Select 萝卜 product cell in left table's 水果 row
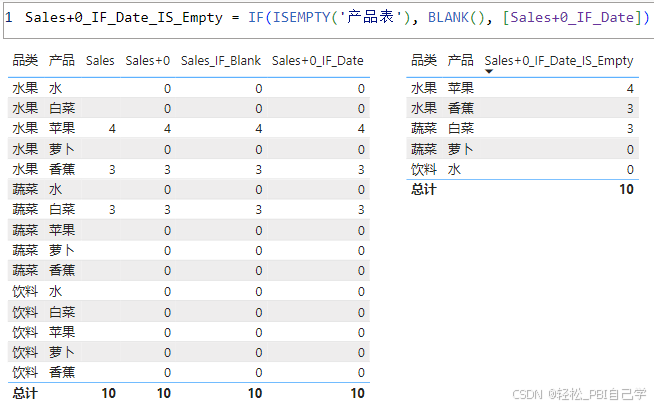The width and height of the screenshot is (654, 408). (x=62, y=149)
